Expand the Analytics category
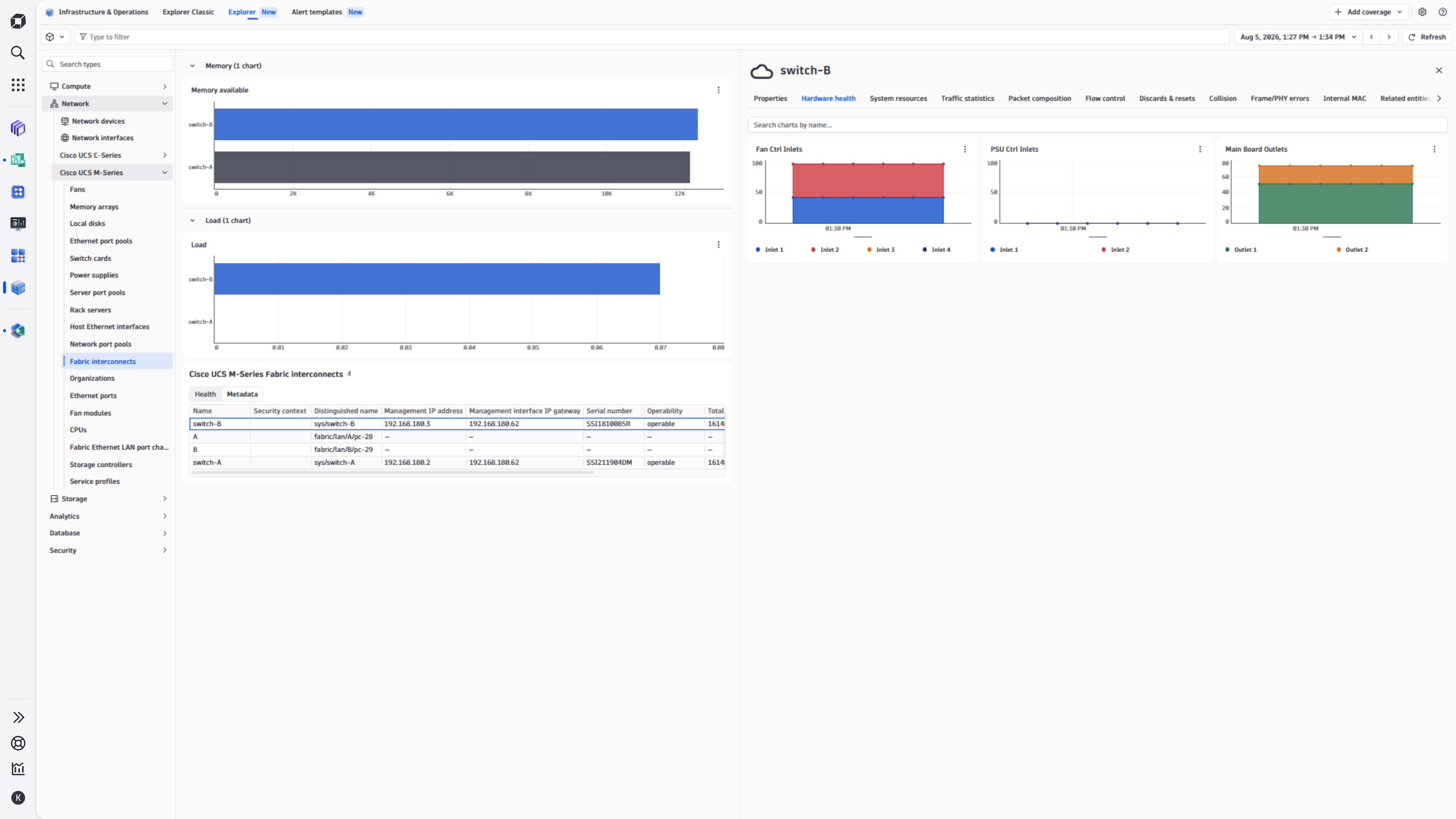Viewport: 1456px width, 819px height. click(165, 516)
